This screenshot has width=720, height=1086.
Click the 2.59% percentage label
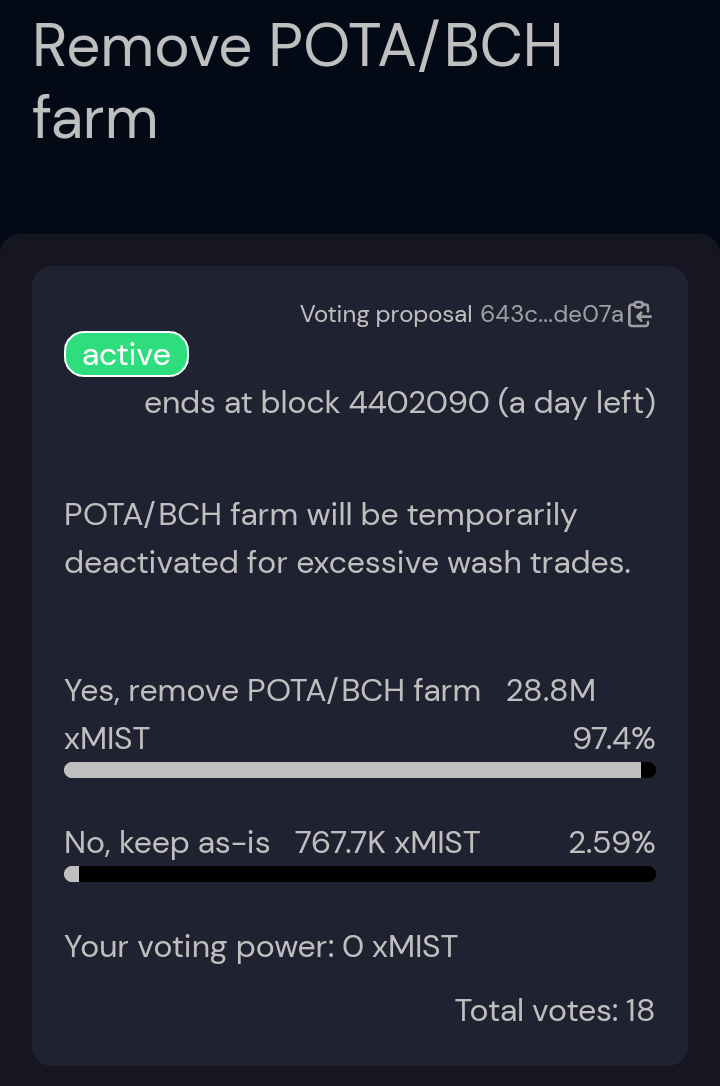tap(611, 843)
